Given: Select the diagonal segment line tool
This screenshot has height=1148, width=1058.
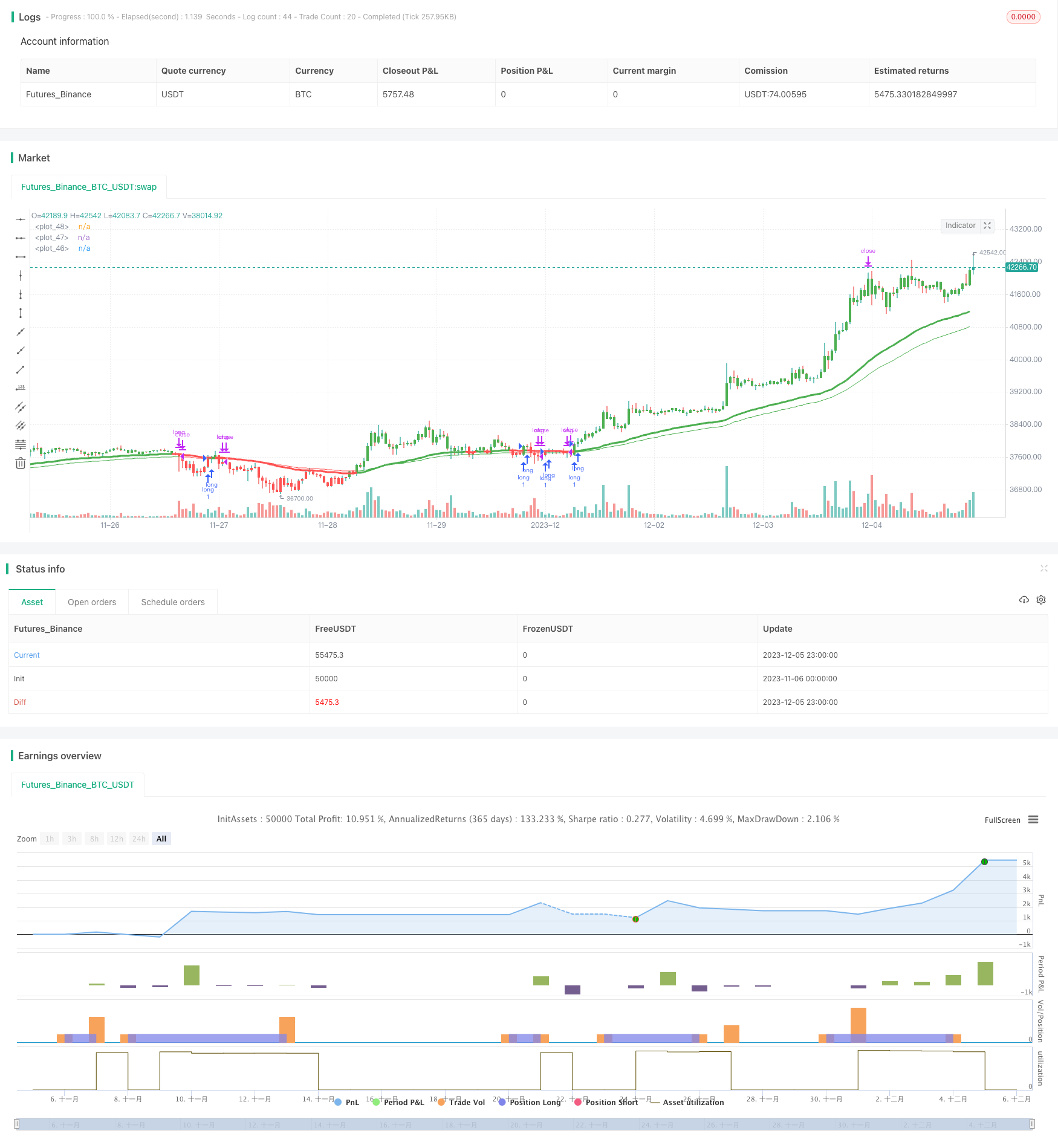Looking at the screenshot, I should pyautogui.click(x=21, y=369).
